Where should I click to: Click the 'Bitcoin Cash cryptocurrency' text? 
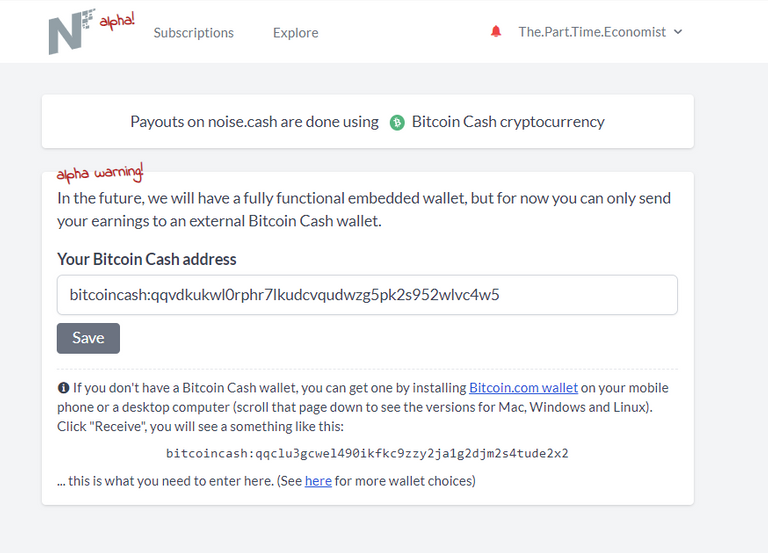pos(508,122)
